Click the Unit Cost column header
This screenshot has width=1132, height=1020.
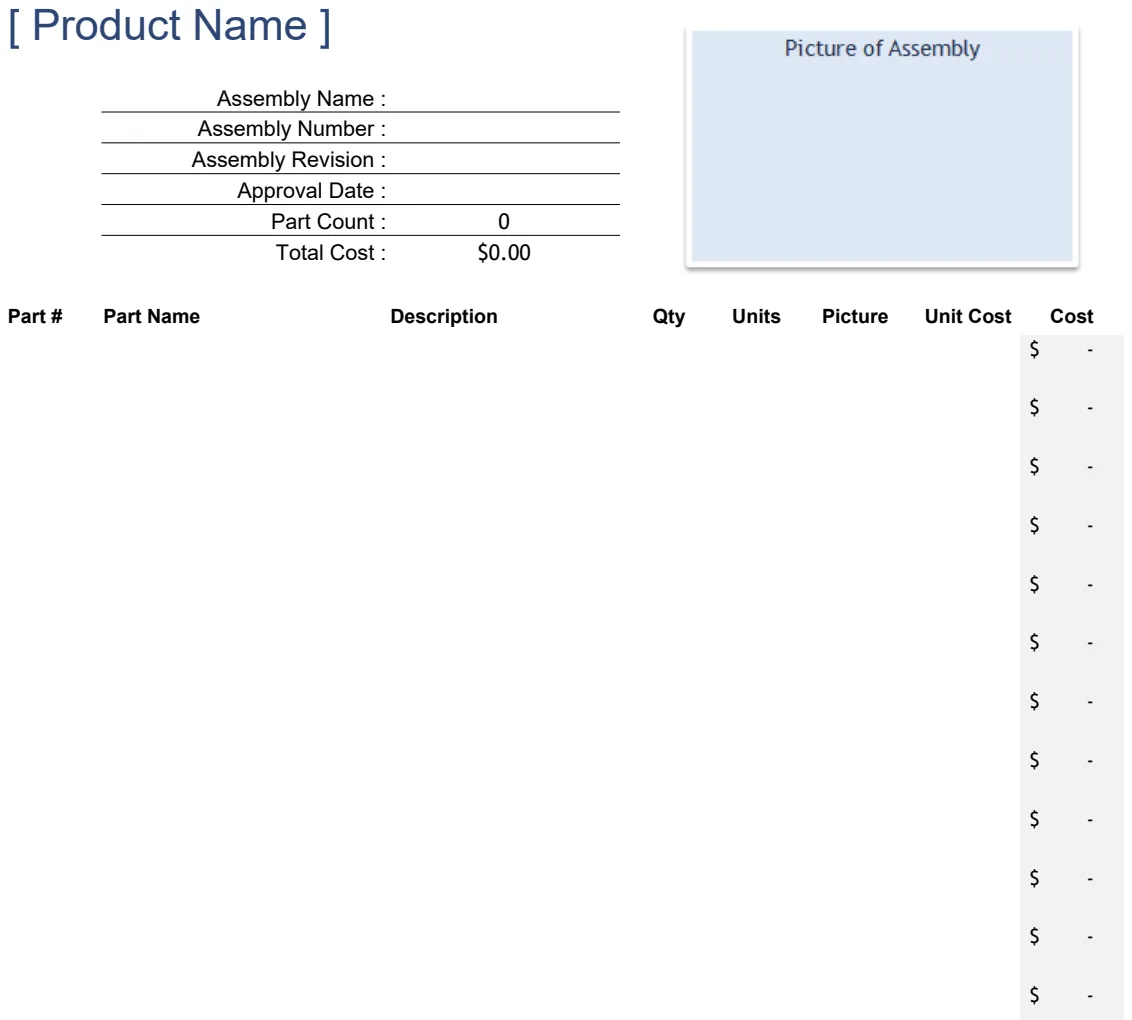[x=967, y=316]
